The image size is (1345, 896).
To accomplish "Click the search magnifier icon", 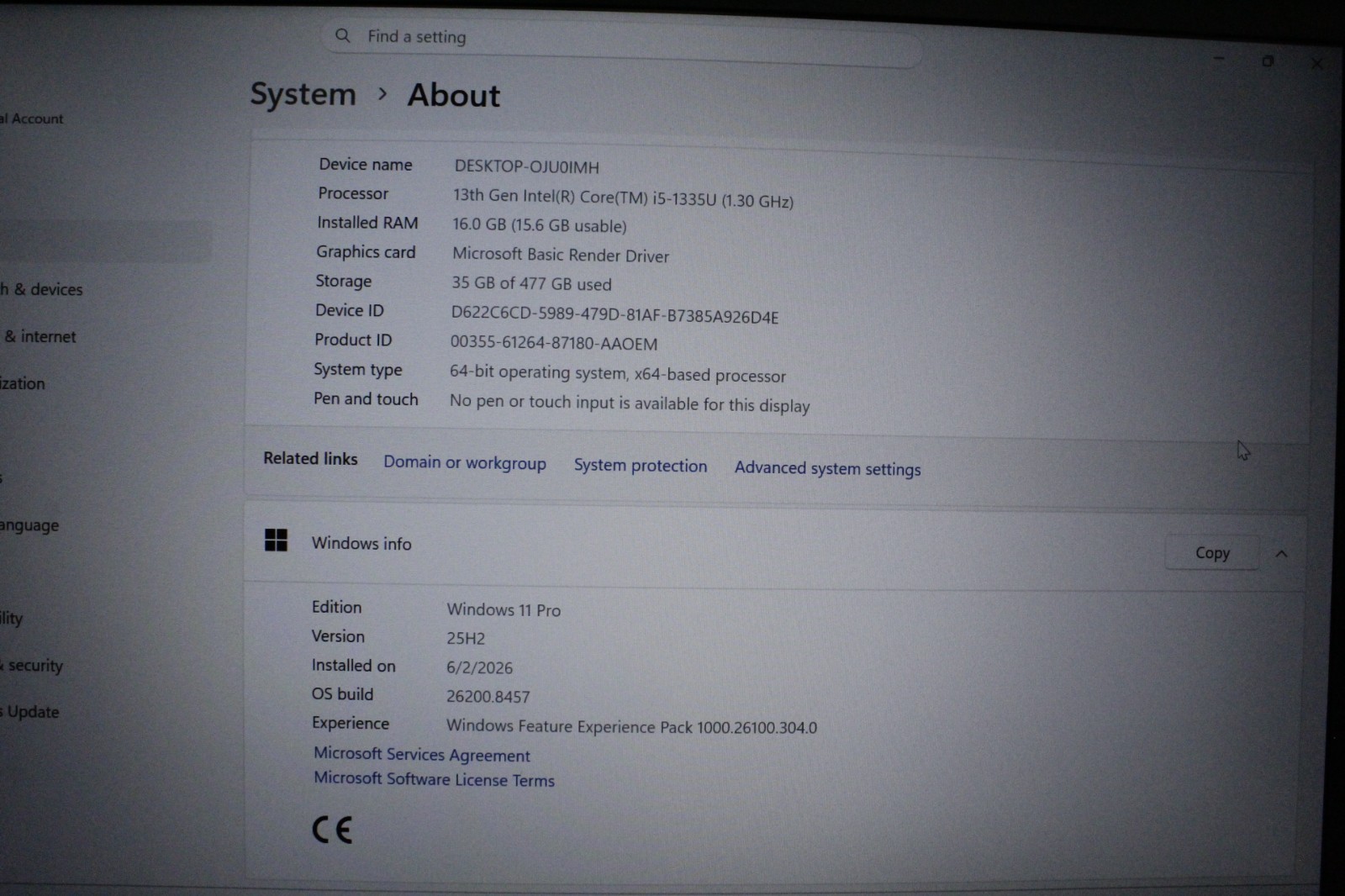I will point(342,35).
